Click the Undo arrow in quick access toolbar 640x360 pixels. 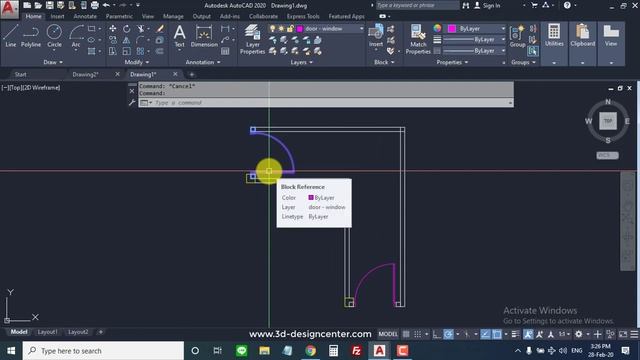point(106,5)
